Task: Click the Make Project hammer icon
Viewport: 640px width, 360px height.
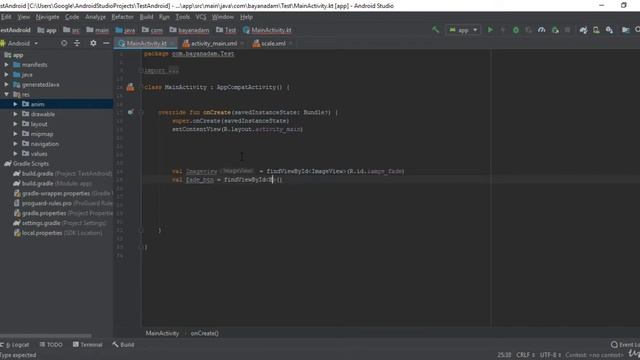Action: coord(436,30)
